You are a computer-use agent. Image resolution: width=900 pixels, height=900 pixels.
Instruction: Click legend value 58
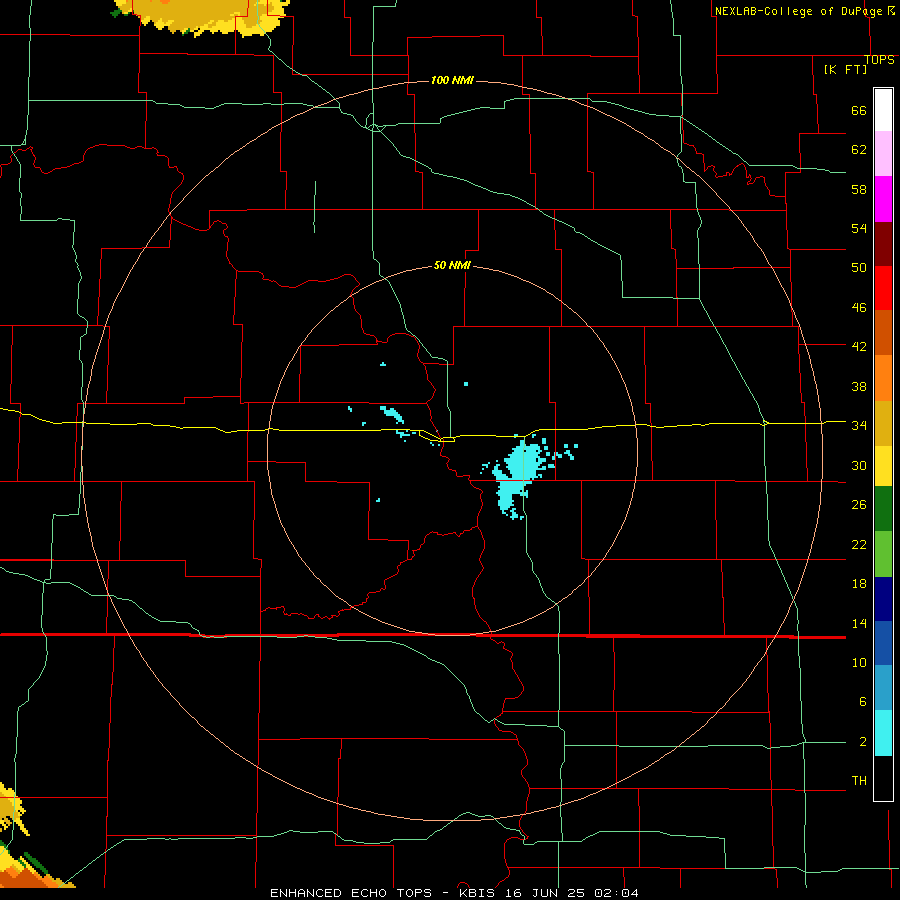859,189
